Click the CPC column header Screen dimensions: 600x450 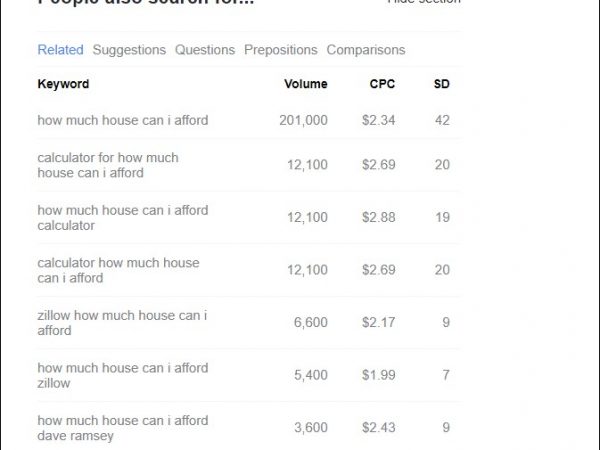pos(382,84)
